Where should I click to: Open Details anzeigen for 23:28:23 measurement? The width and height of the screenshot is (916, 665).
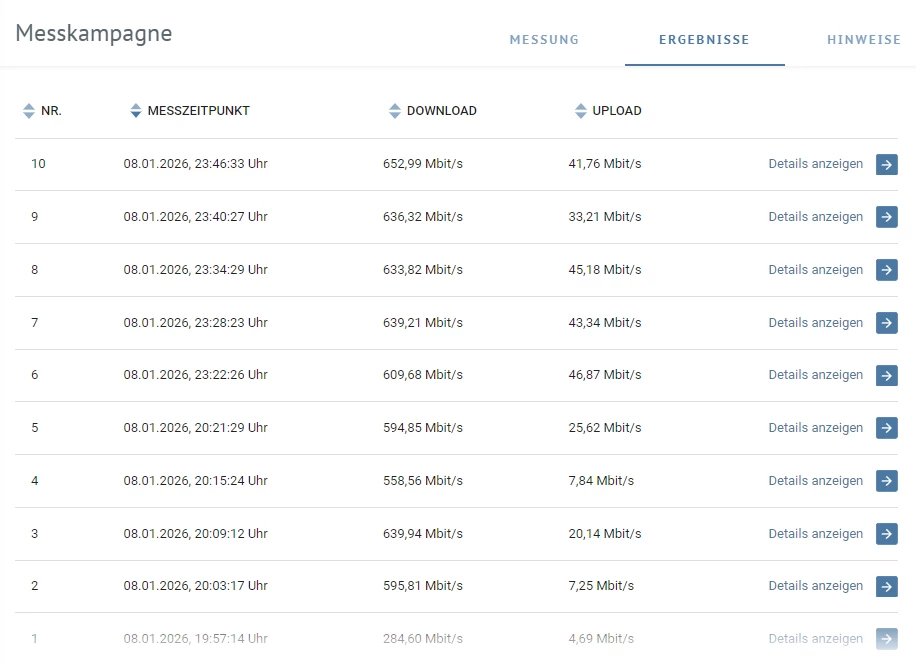tap(816, 323)
